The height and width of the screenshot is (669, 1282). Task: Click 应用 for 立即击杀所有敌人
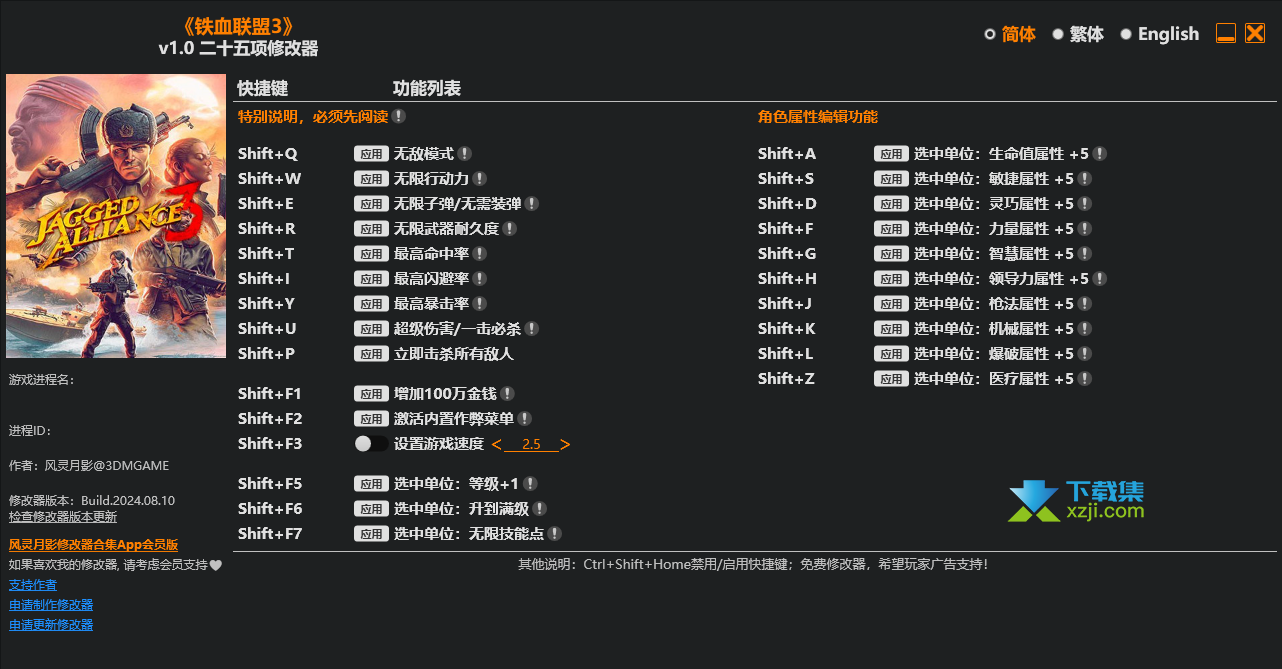372,354
